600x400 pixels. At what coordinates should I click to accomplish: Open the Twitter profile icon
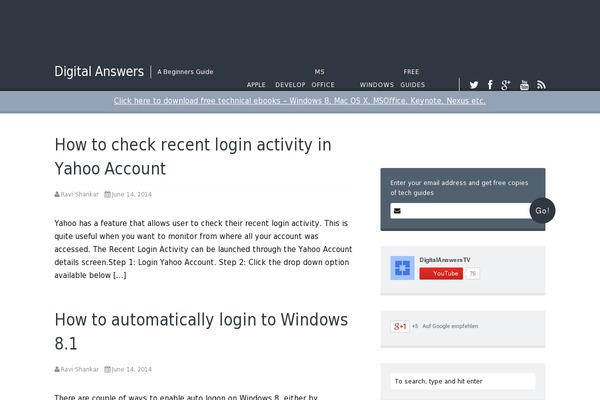pos(474,85)
